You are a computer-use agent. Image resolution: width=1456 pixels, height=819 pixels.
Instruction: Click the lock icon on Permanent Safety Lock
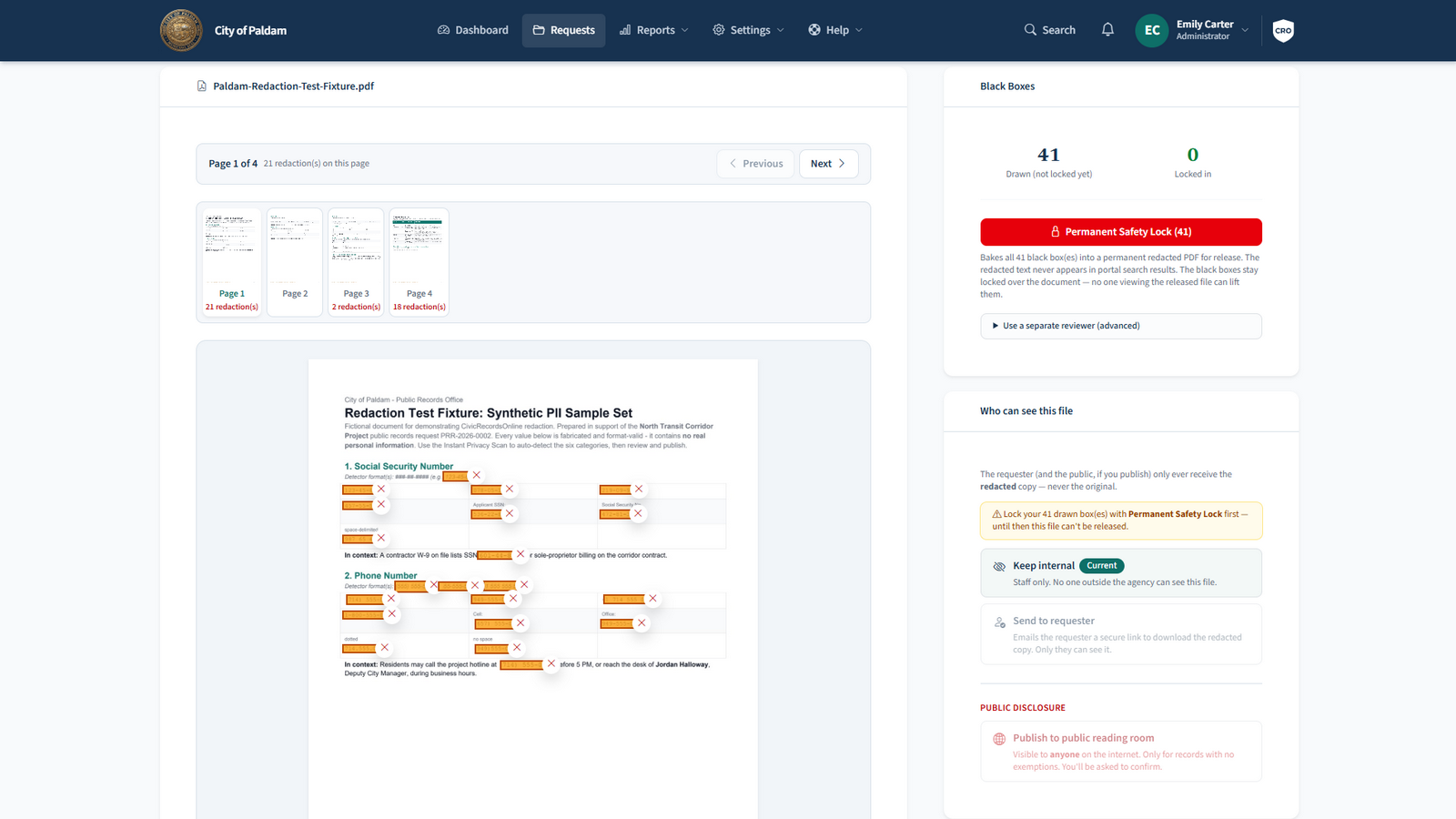(x=1056, y=232)
